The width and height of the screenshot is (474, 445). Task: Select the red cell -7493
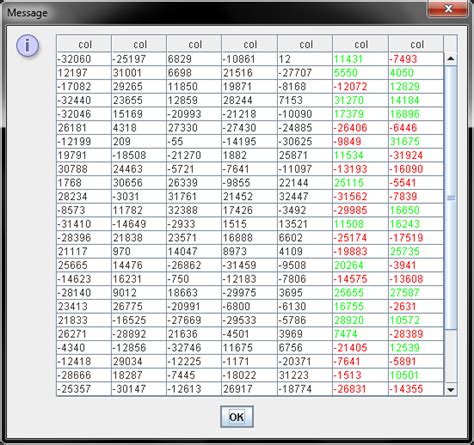(416, 59)
